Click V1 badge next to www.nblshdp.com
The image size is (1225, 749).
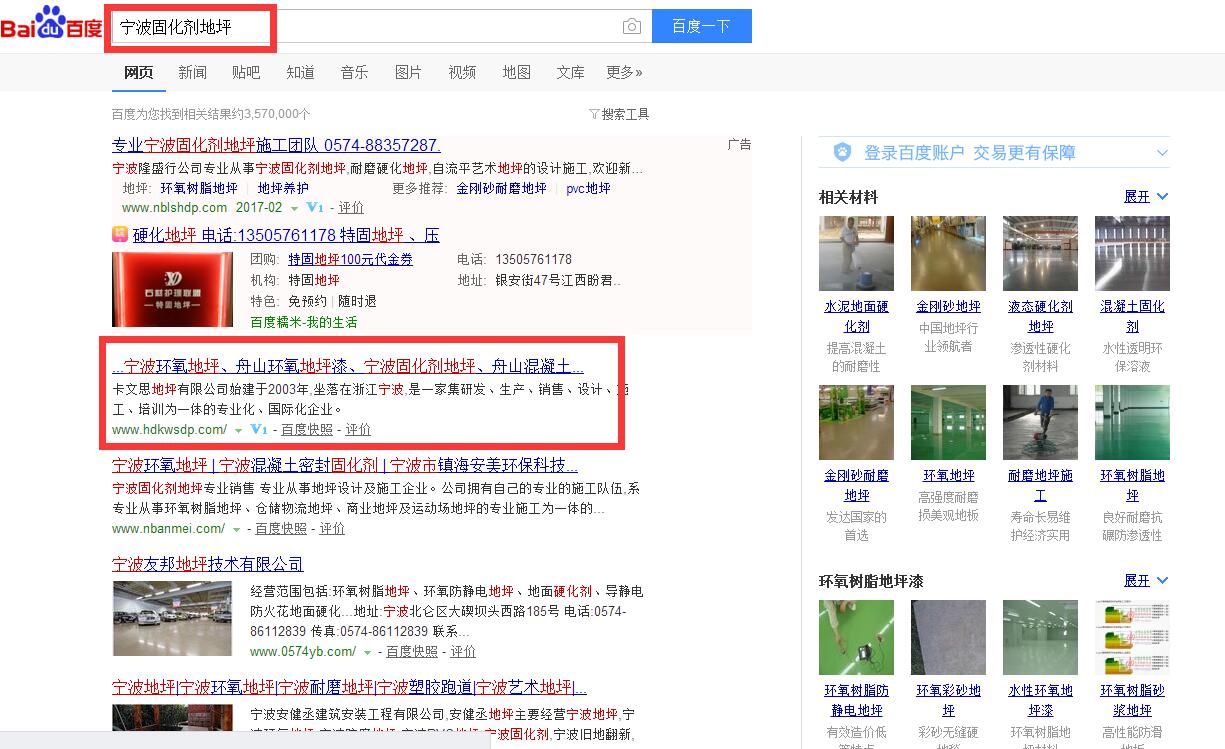tap(315, 208)
